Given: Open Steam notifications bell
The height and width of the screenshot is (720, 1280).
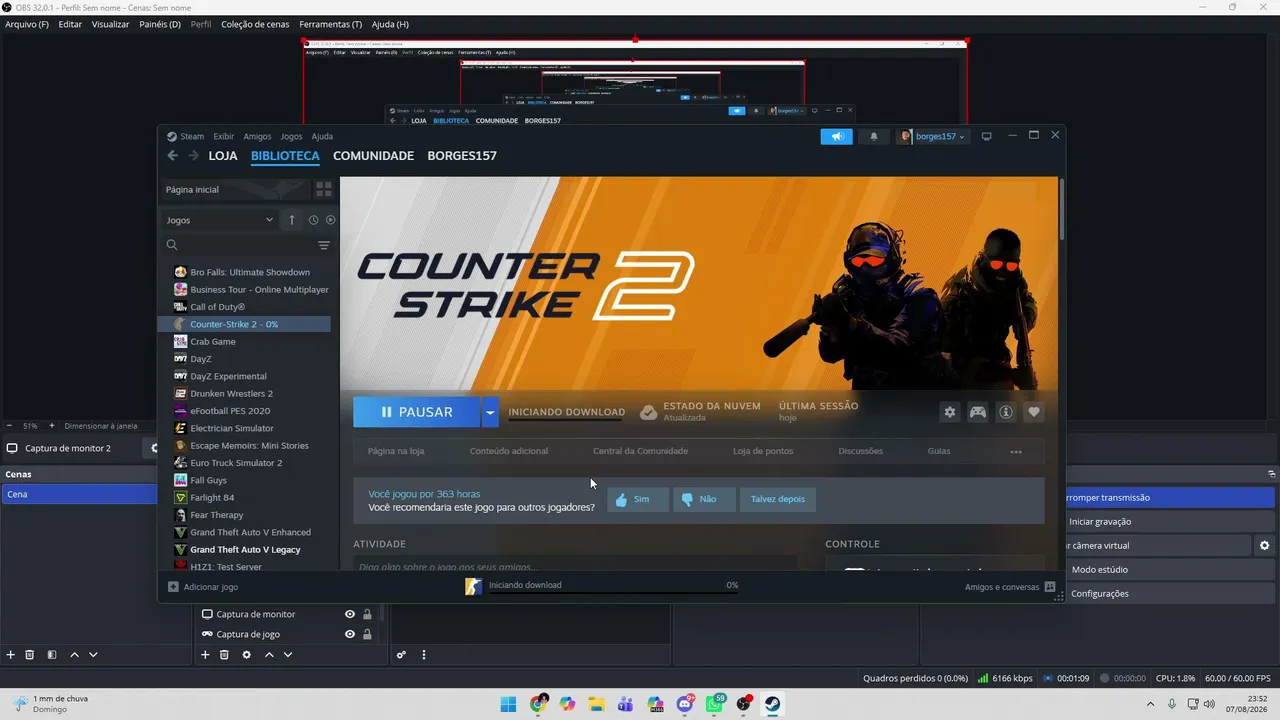Looking at the screenshot, I should (873, 136).
